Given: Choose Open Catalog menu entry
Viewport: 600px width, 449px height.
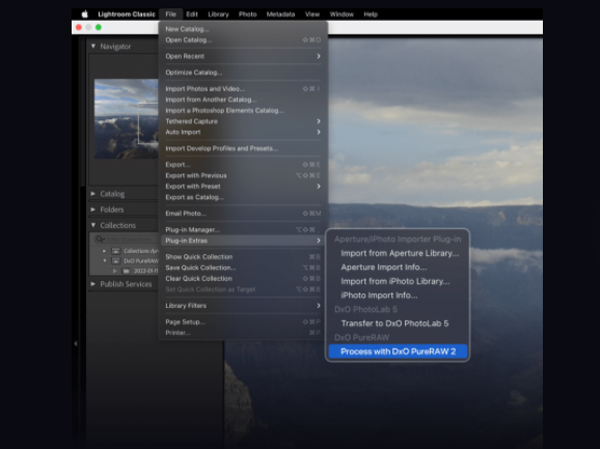Looking at the screenshot, I should (x=243, y=40).
